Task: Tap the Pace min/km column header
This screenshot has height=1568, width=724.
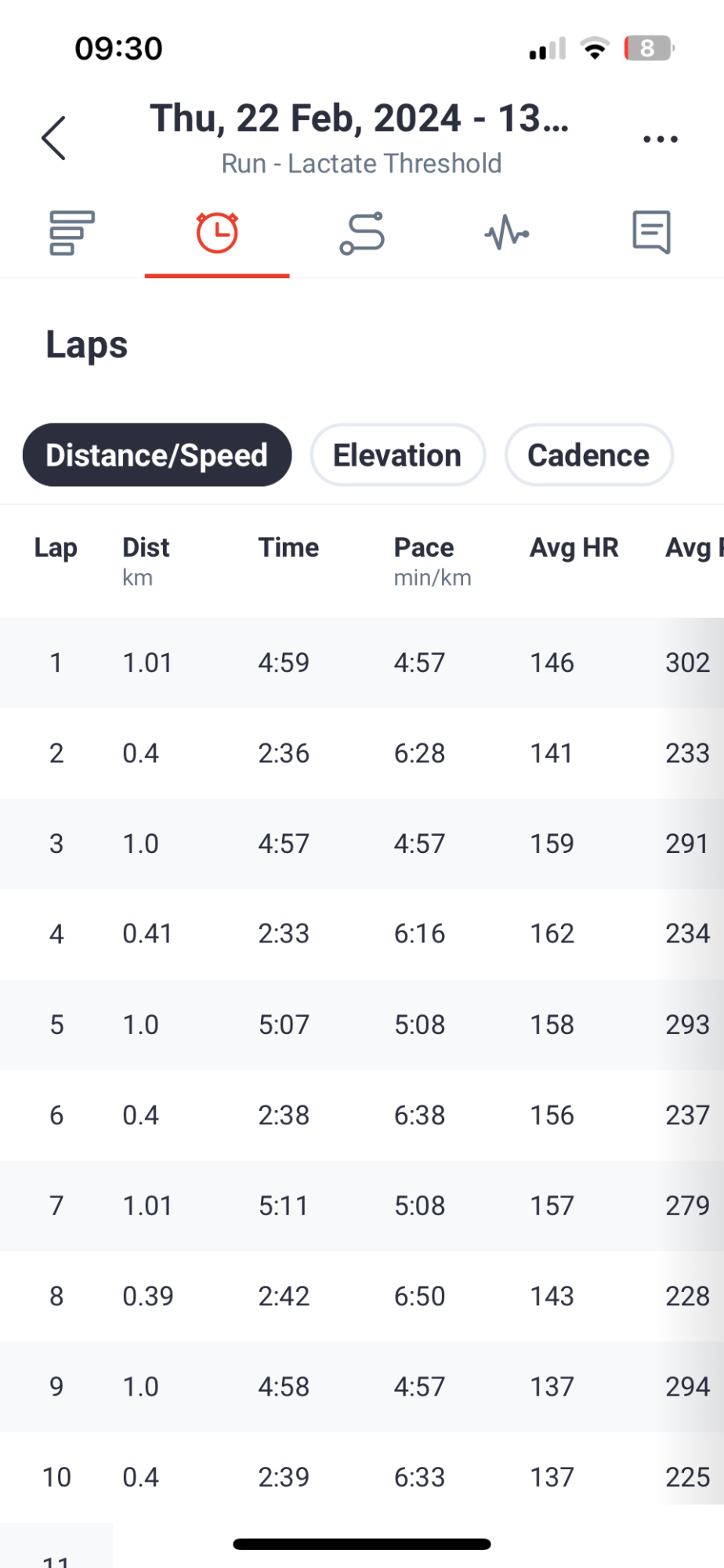Action: point(433,561)
